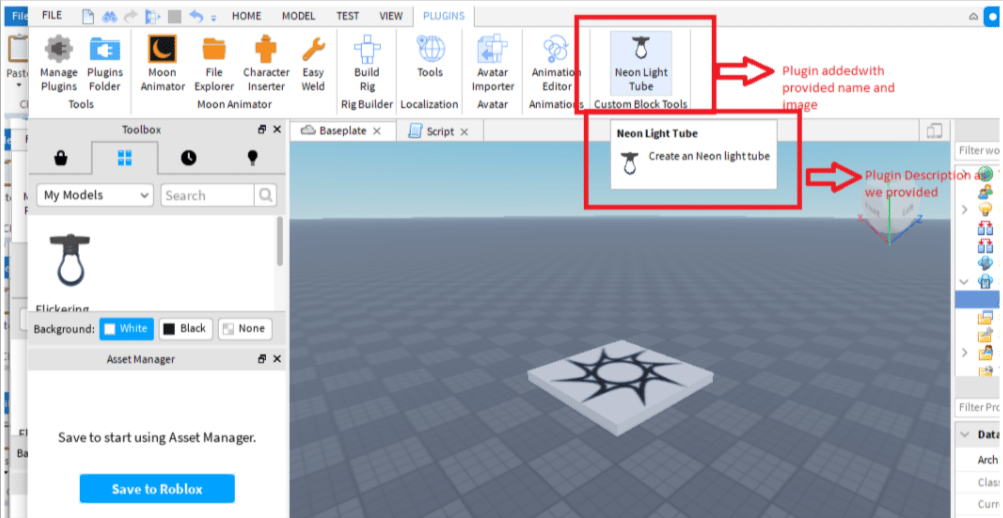Open the File Explorer plugin
The width and height of the screenshot is (1003, 518).
(x=214, y=64)
